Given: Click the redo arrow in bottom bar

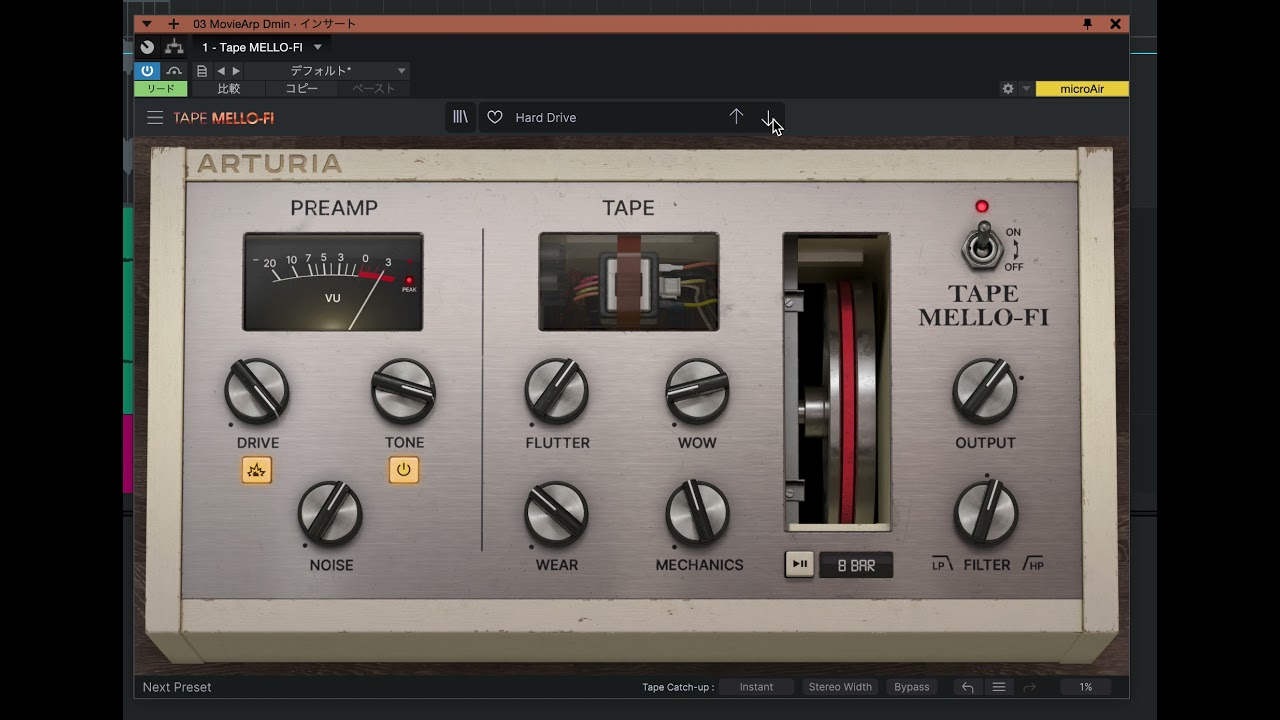Looking at the screenshot, I should click(1030, 687).
